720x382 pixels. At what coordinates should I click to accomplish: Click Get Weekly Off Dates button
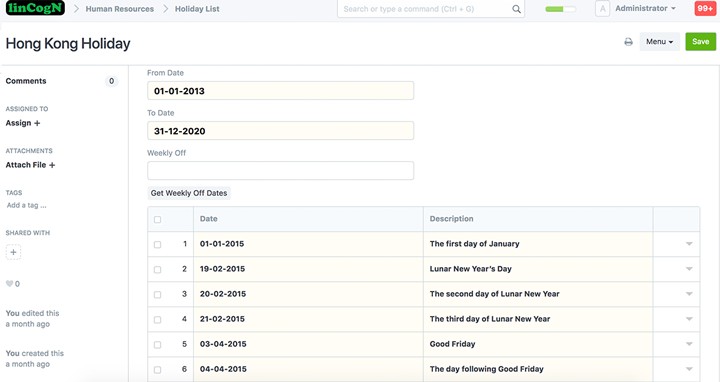click(x=189, y=193)
